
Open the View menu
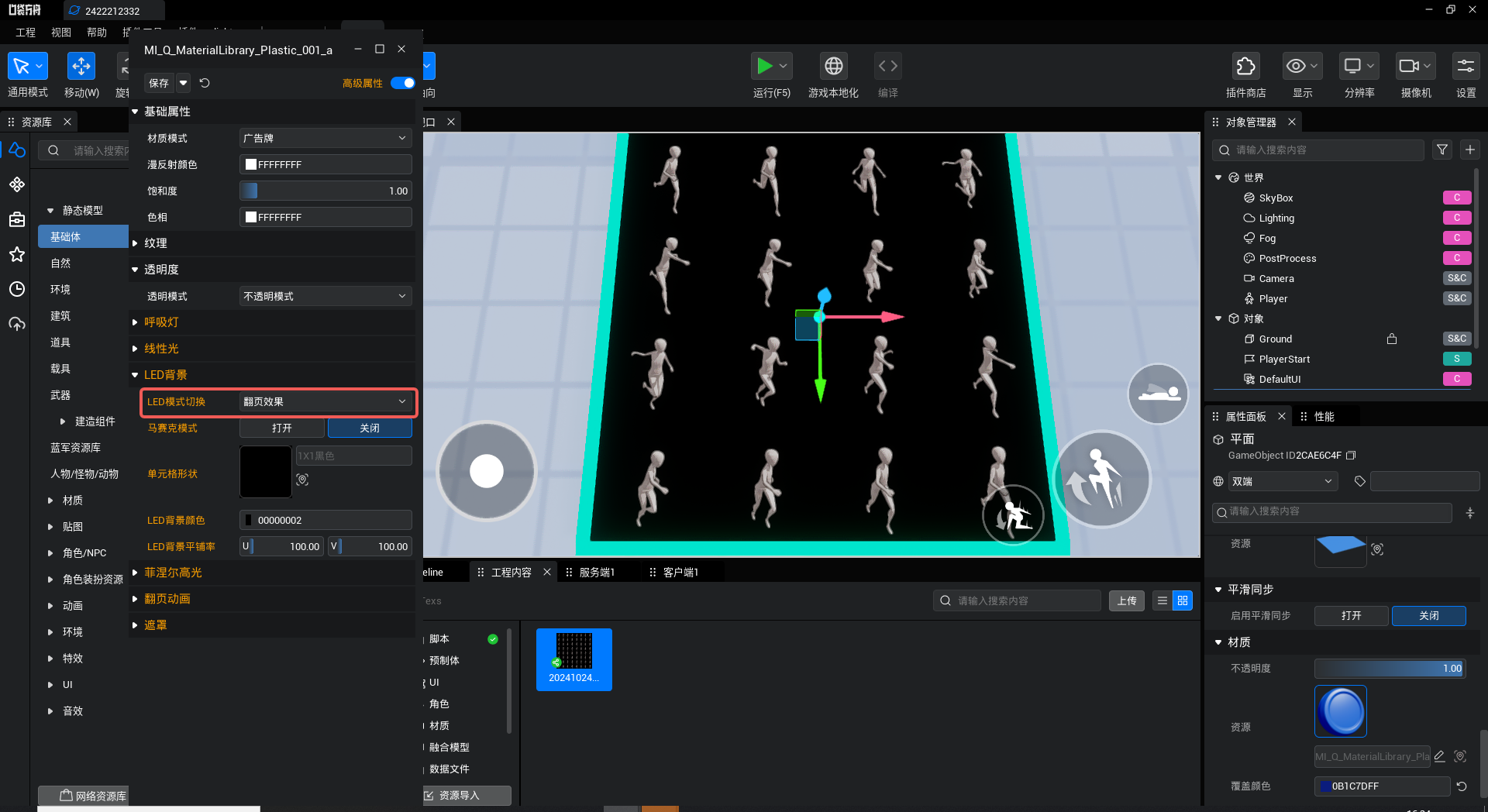(61, 33)
